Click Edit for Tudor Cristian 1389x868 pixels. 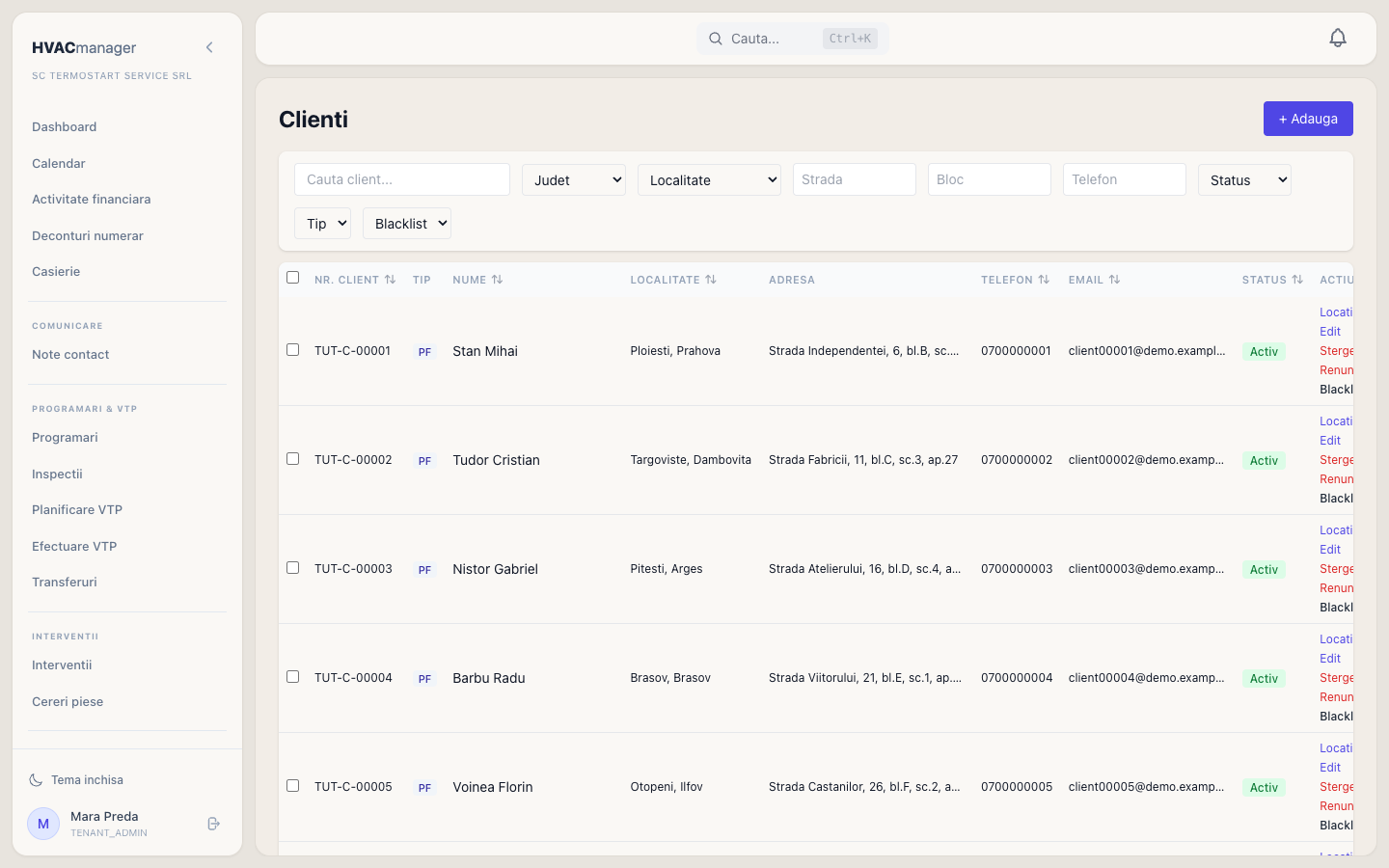point(1330,441)
